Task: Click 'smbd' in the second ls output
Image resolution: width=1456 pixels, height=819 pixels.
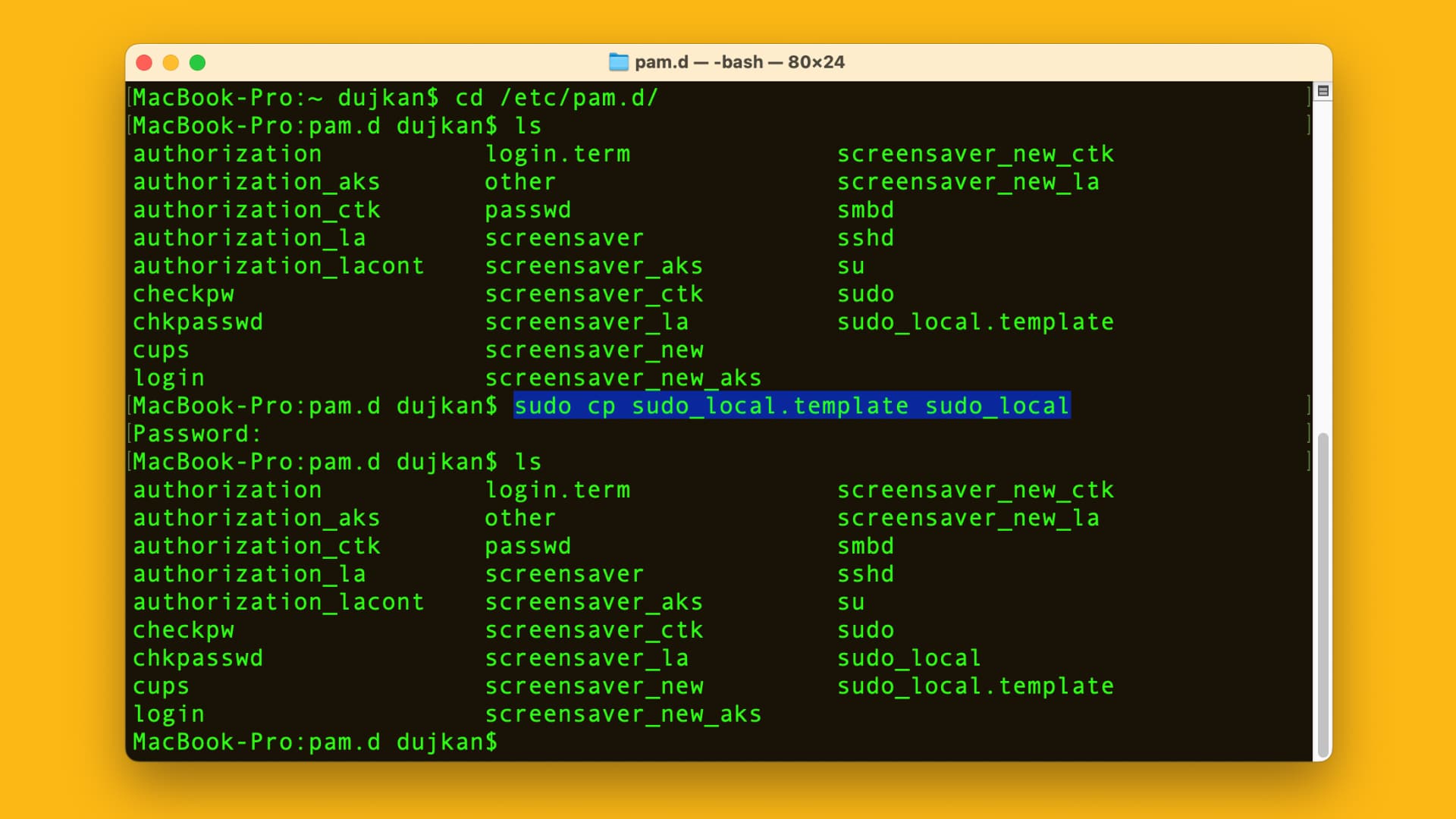Action: pyautogui.click(x=865, y=546)
